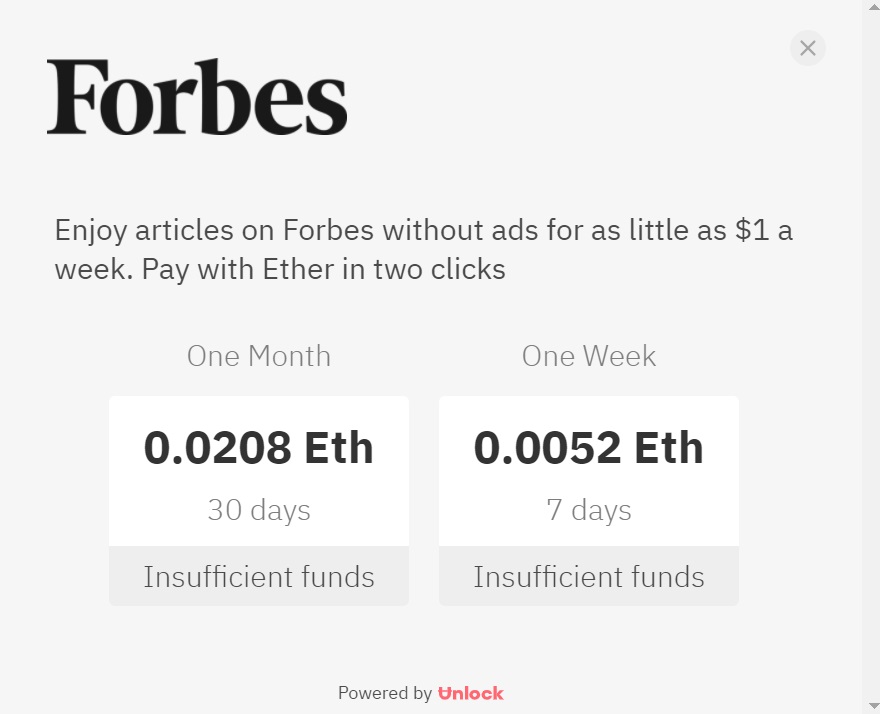Select the One Month plan label

259,356
